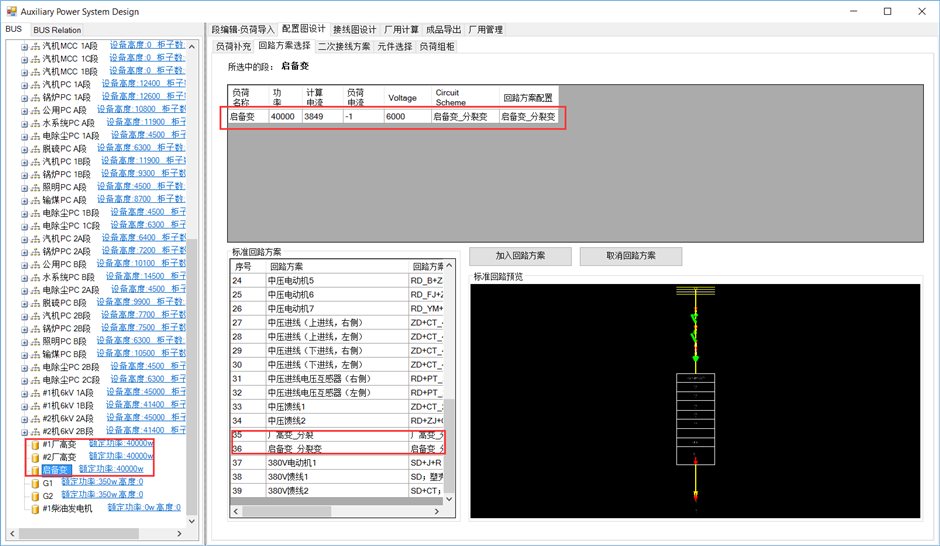
Task: Click the bus icon beside 水系统PC A段
Action: [x=35, y=123]
